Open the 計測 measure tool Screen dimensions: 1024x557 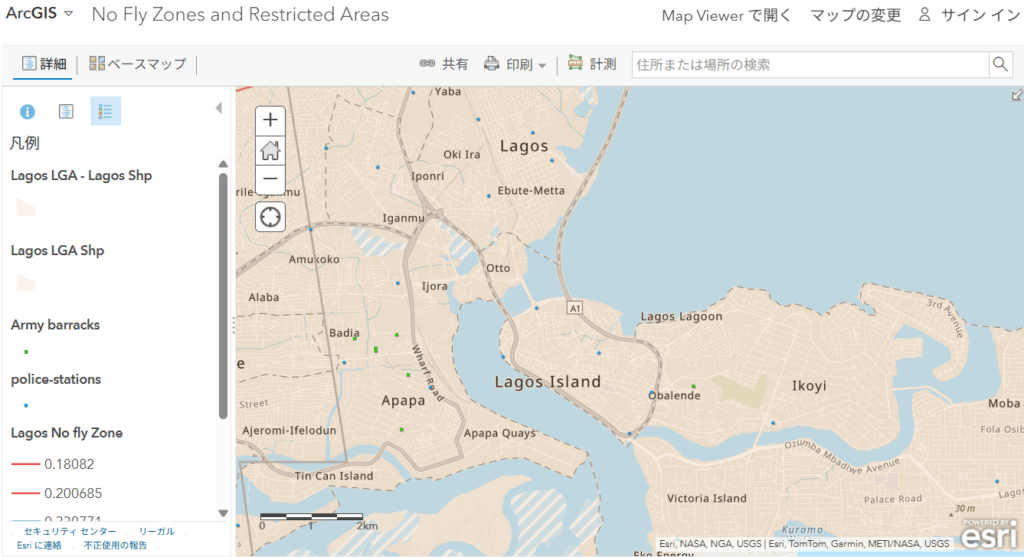tap(591, 64)
